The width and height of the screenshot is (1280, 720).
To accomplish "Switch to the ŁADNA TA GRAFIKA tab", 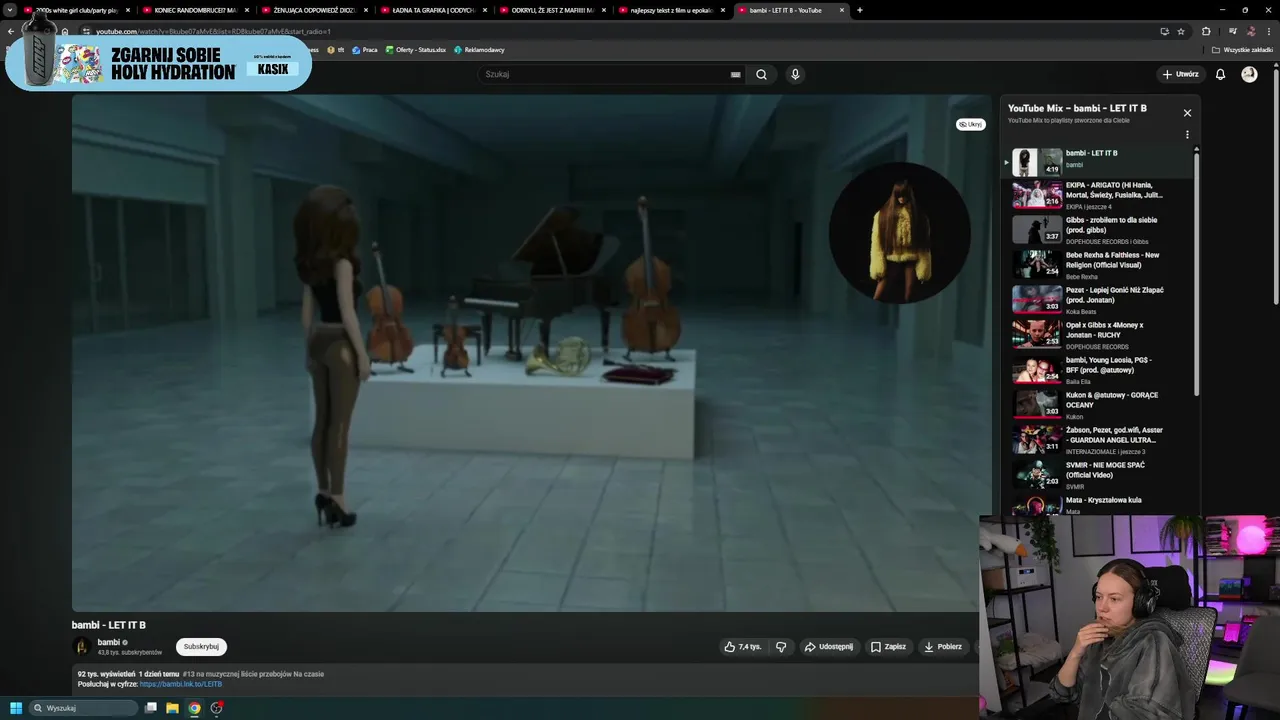I will [433, 10].
